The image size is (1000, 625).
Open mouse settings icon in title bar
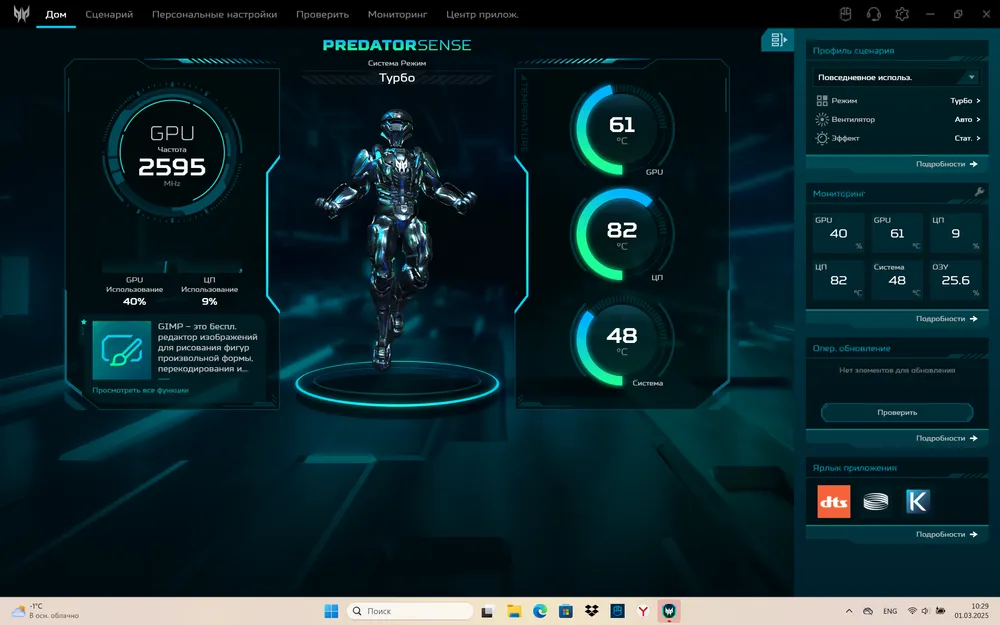845,14
